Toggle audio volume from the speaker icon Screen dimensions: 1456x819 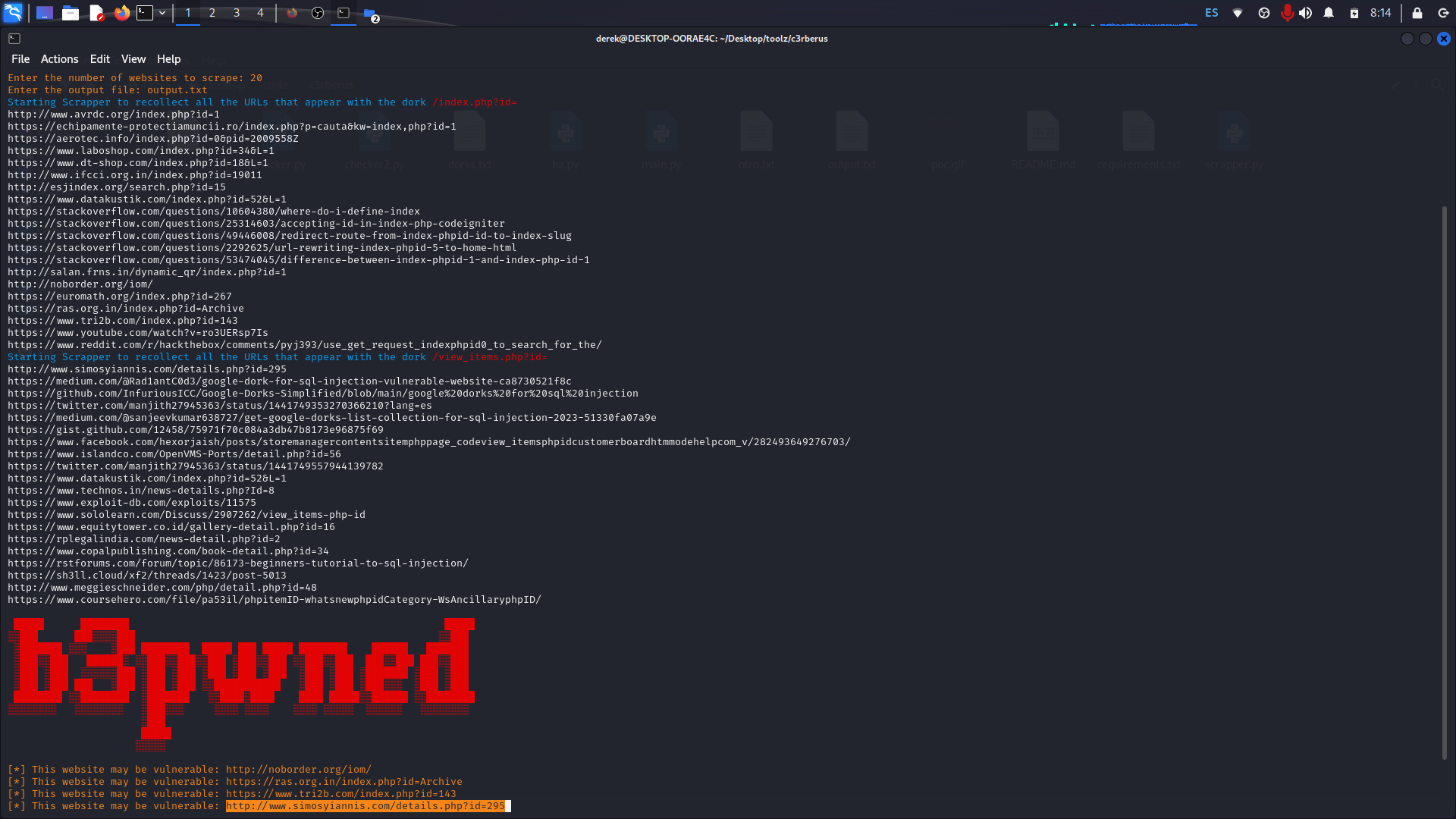tap(1306, 12)
